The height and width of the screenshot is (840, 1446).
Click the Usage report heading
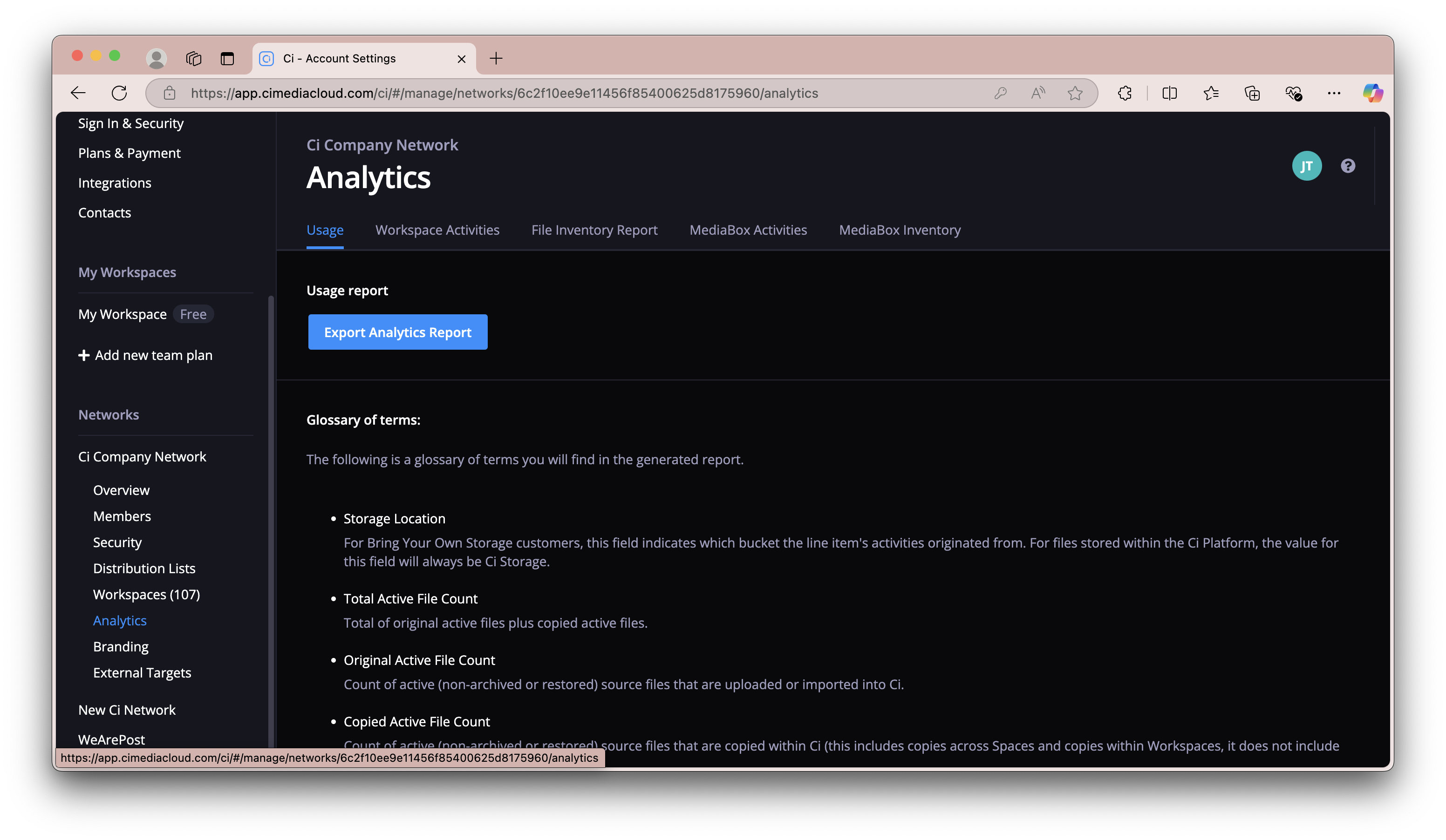pyautogui.click(x=347, y=291)
